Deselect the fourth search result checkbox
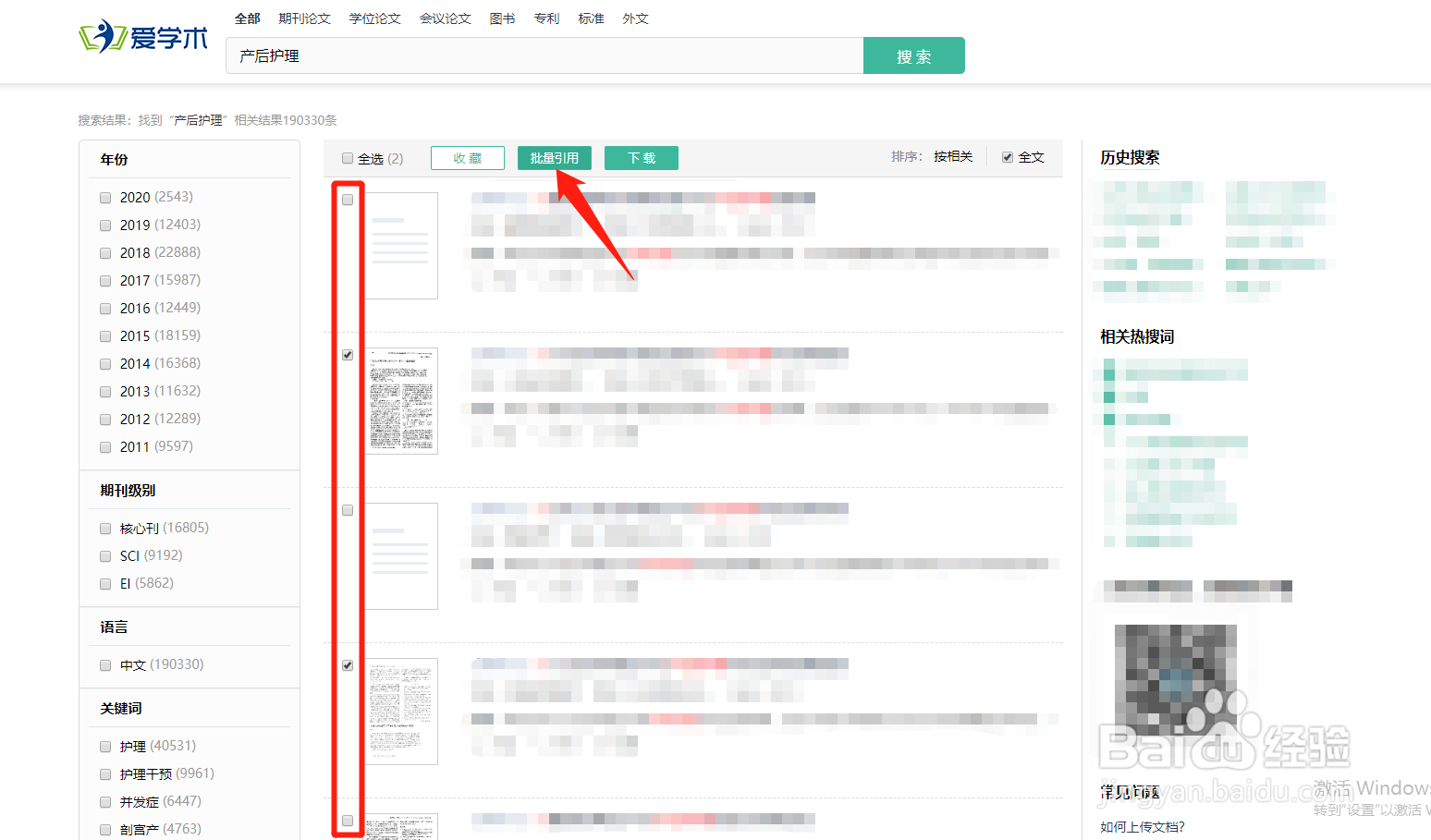Screen dimensions: 1431x840 (x=348, y=665)
